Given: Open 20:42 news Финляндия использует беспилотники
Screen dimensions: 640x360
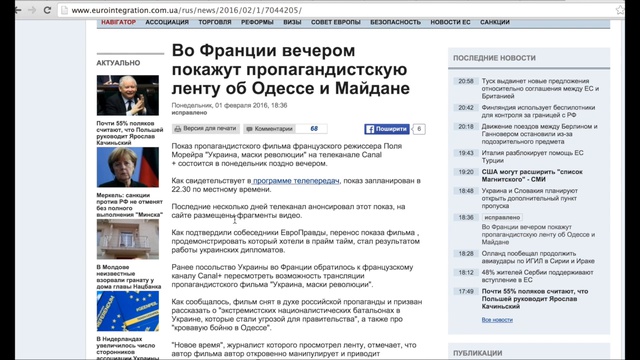Looking at the screenshot, I should (538, 111).
